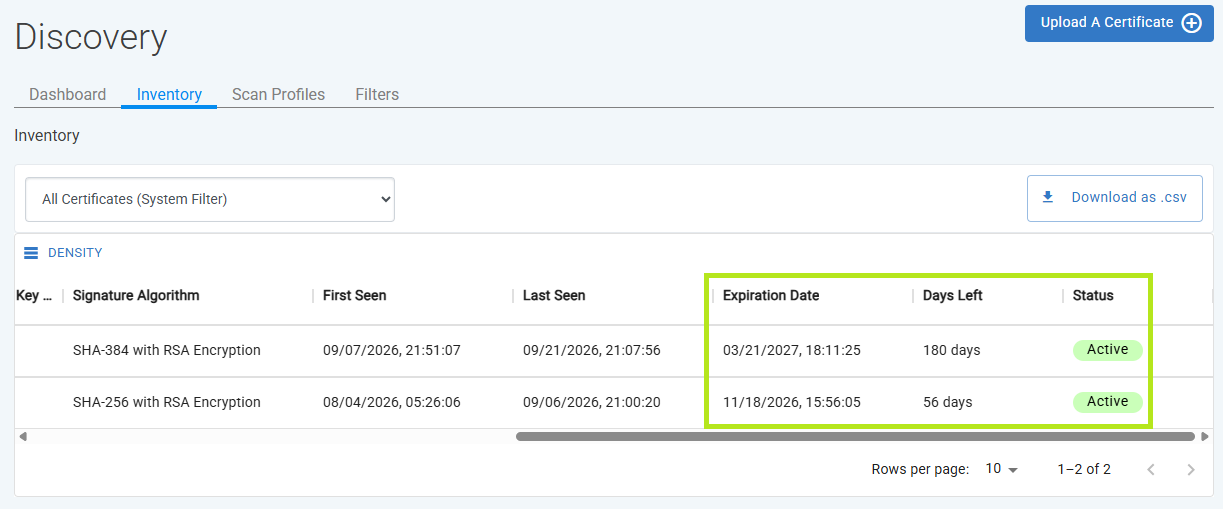Click expiration date 03/21/2027, 18:11:25
1223x509 pixels.
click(x=792, y=351)
